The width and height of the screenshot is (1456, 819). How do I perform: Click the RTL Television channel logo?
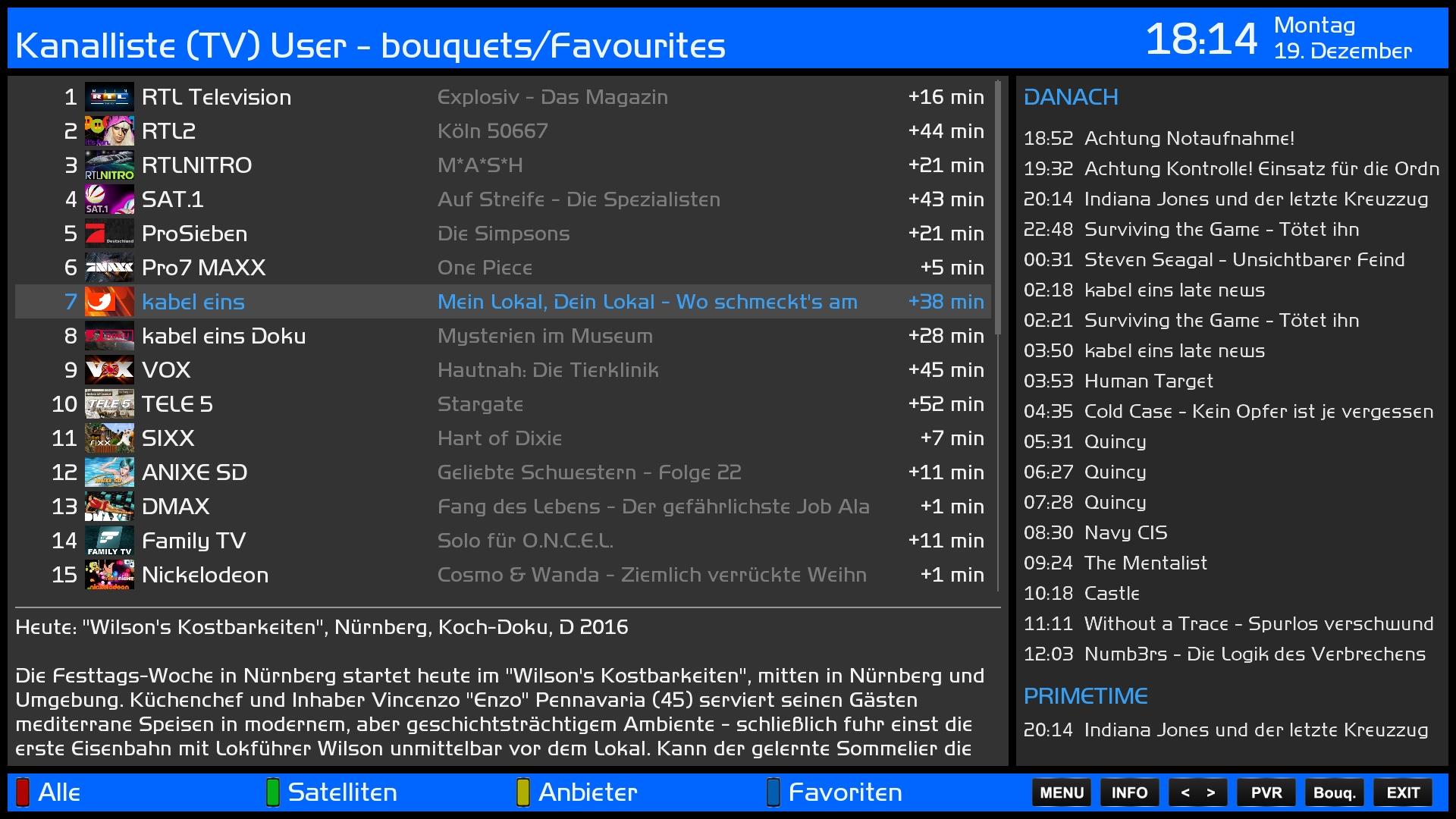(109, 97)
